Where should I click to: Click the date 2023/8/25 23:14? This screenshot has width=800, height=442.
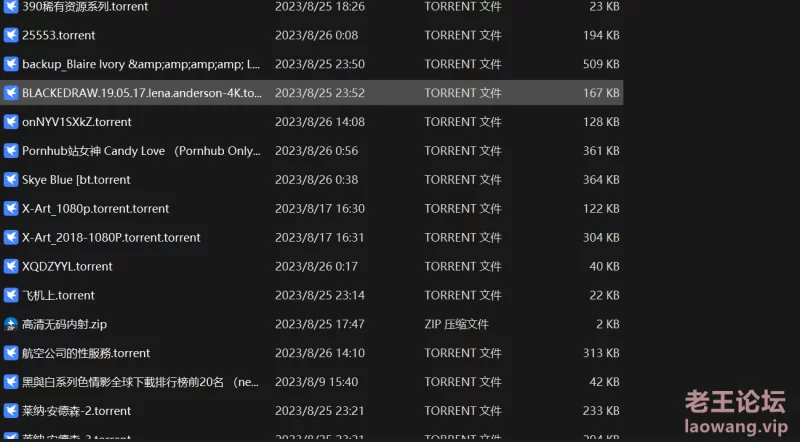click(320, 296)
